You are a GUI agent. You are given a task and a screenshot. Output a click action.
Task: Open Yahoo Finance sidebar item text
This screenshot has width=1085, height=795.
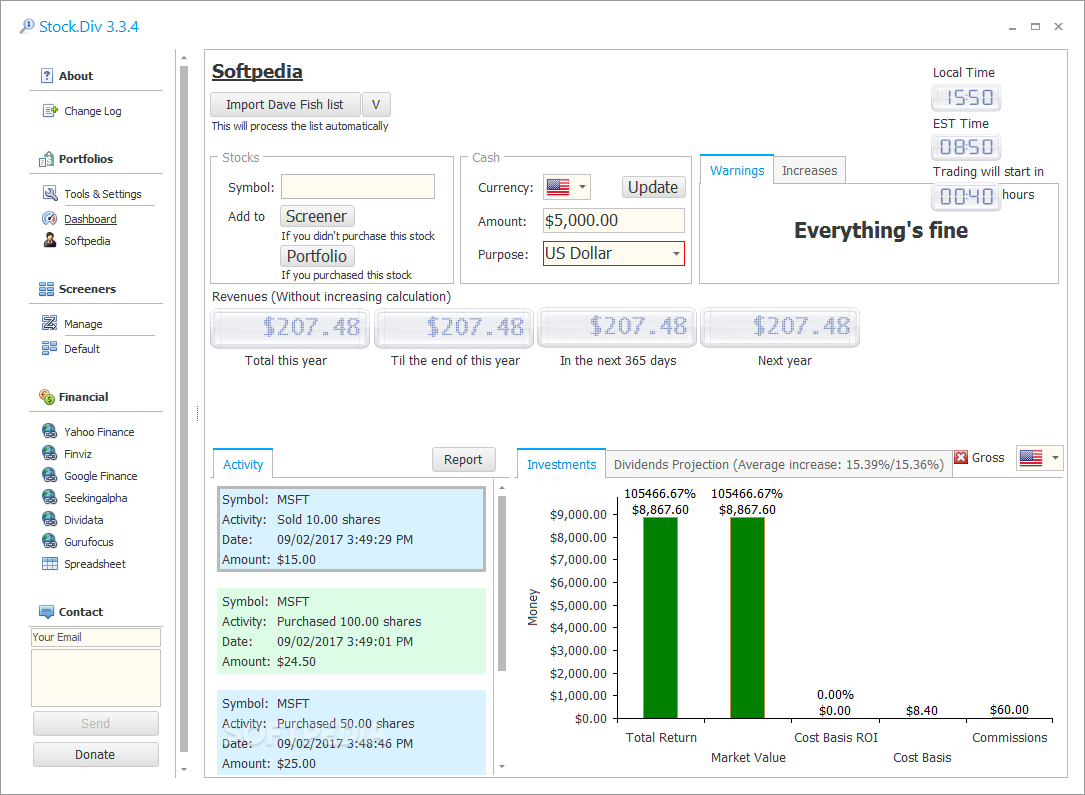coord(99,432)
